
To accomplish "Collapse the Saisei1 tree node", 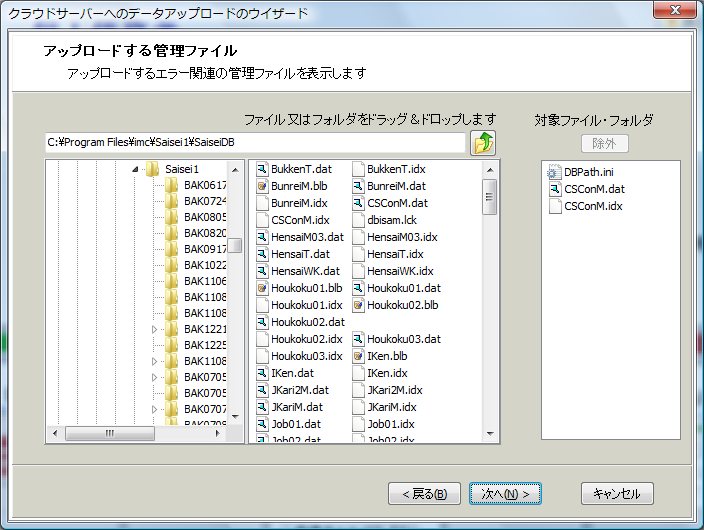I will click(x=134, y=169).
